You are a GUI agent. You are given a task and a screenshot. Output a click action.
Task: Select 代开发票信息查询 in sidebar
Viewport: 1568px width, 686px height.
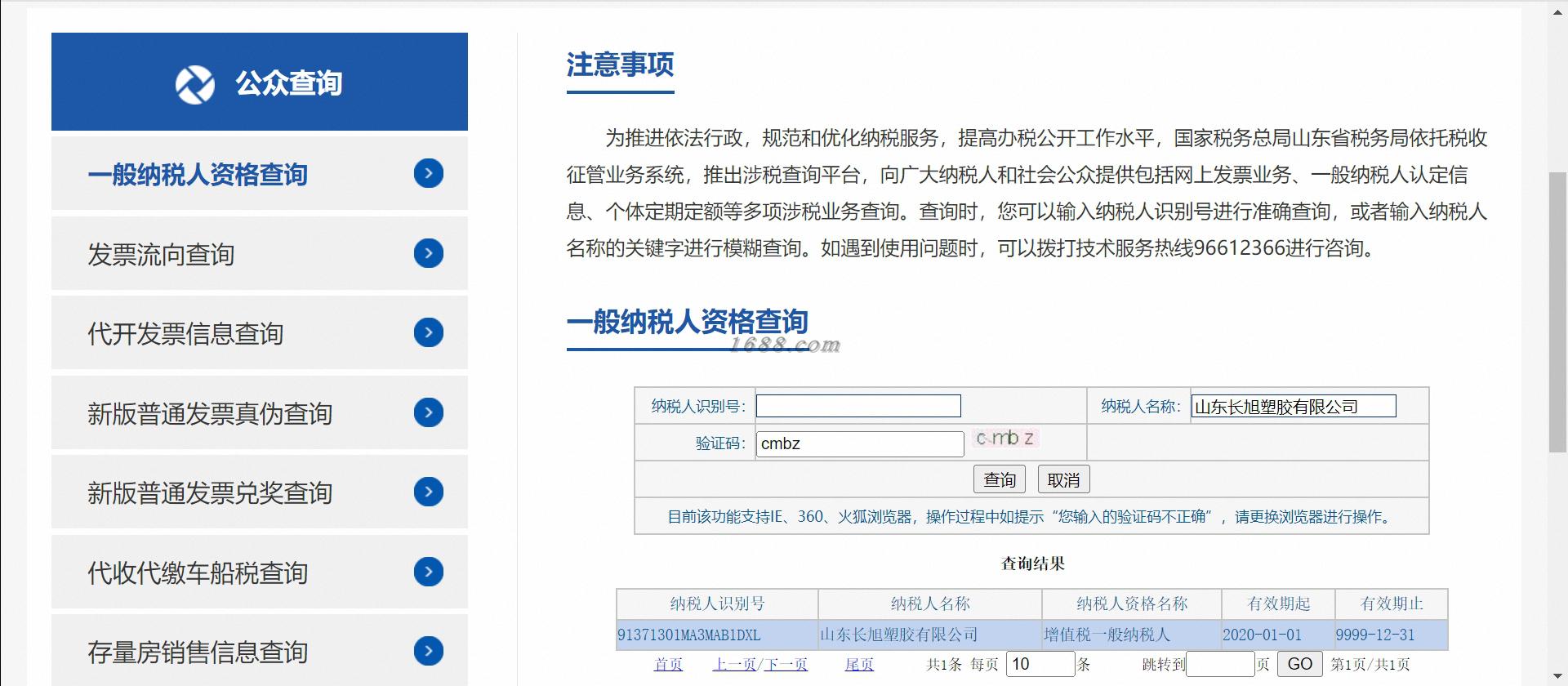tap(260, 332)
